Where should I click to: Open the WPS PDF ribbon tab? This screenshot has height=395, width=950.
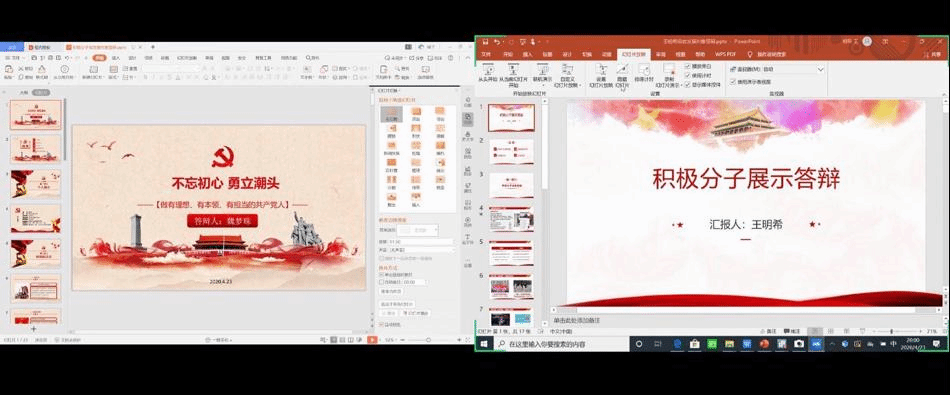pyautogui.click(x=725, y=54)
